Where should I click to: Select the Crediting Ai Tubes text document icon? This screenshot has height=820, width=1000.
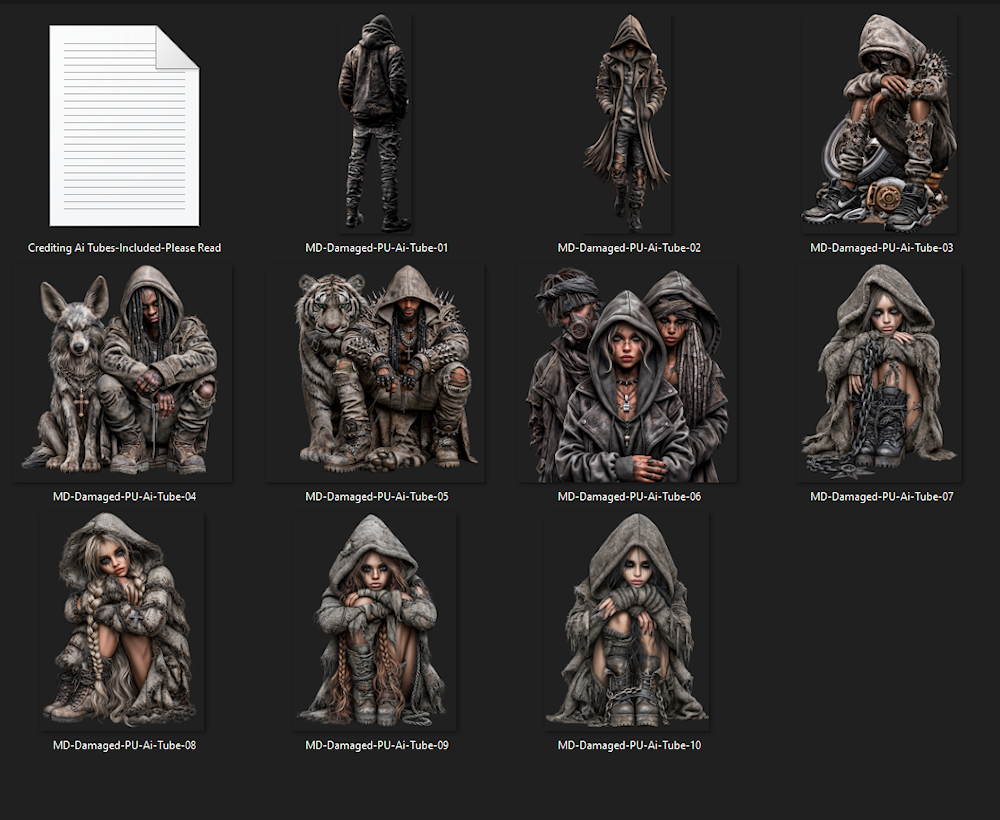(x=124, y=126)
